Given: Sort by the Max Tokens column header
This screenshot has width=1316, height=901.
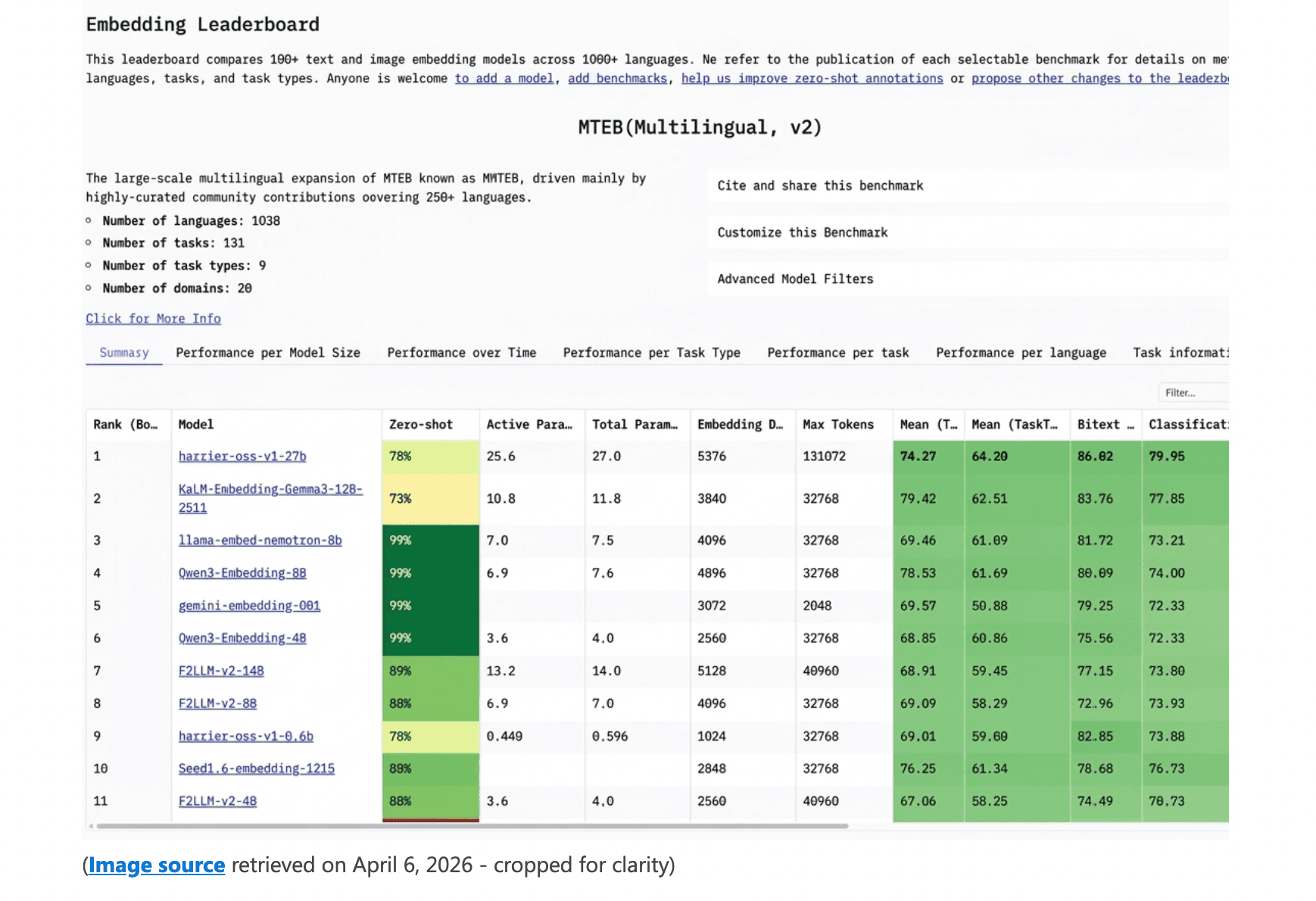Looking at the screenshot, I should 844,425.
